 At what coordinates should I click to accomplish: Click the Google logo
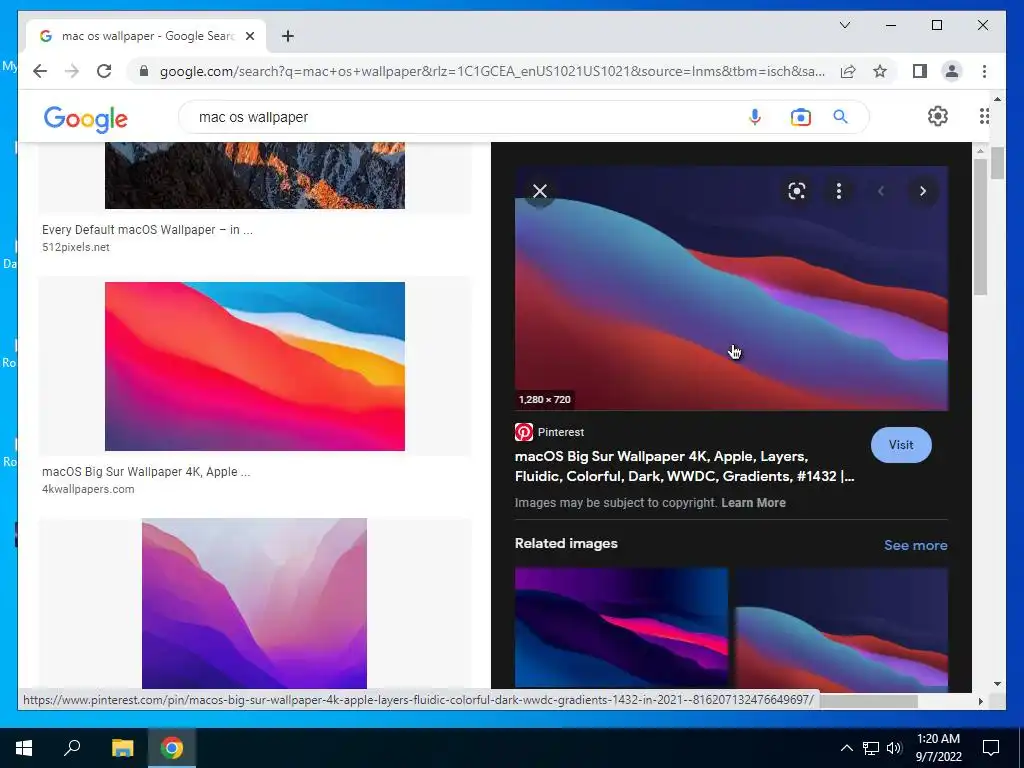[86, 119]
